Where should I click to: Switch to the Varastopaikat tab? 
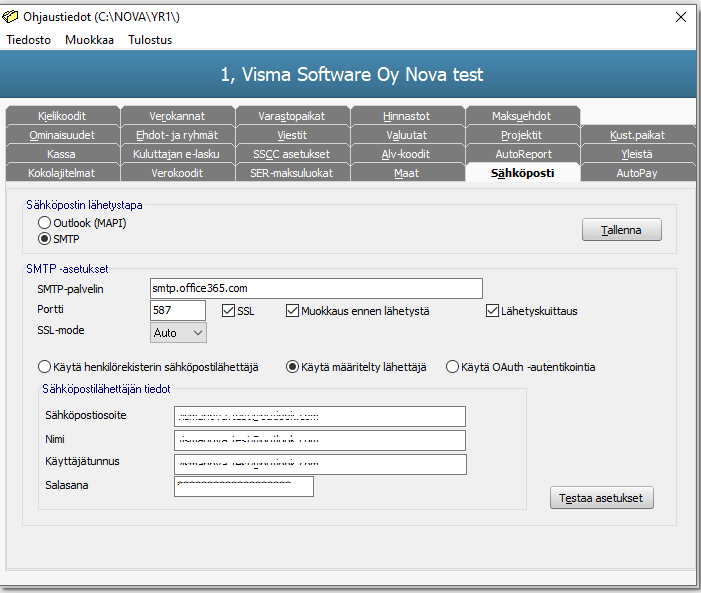tap(292, 116)
